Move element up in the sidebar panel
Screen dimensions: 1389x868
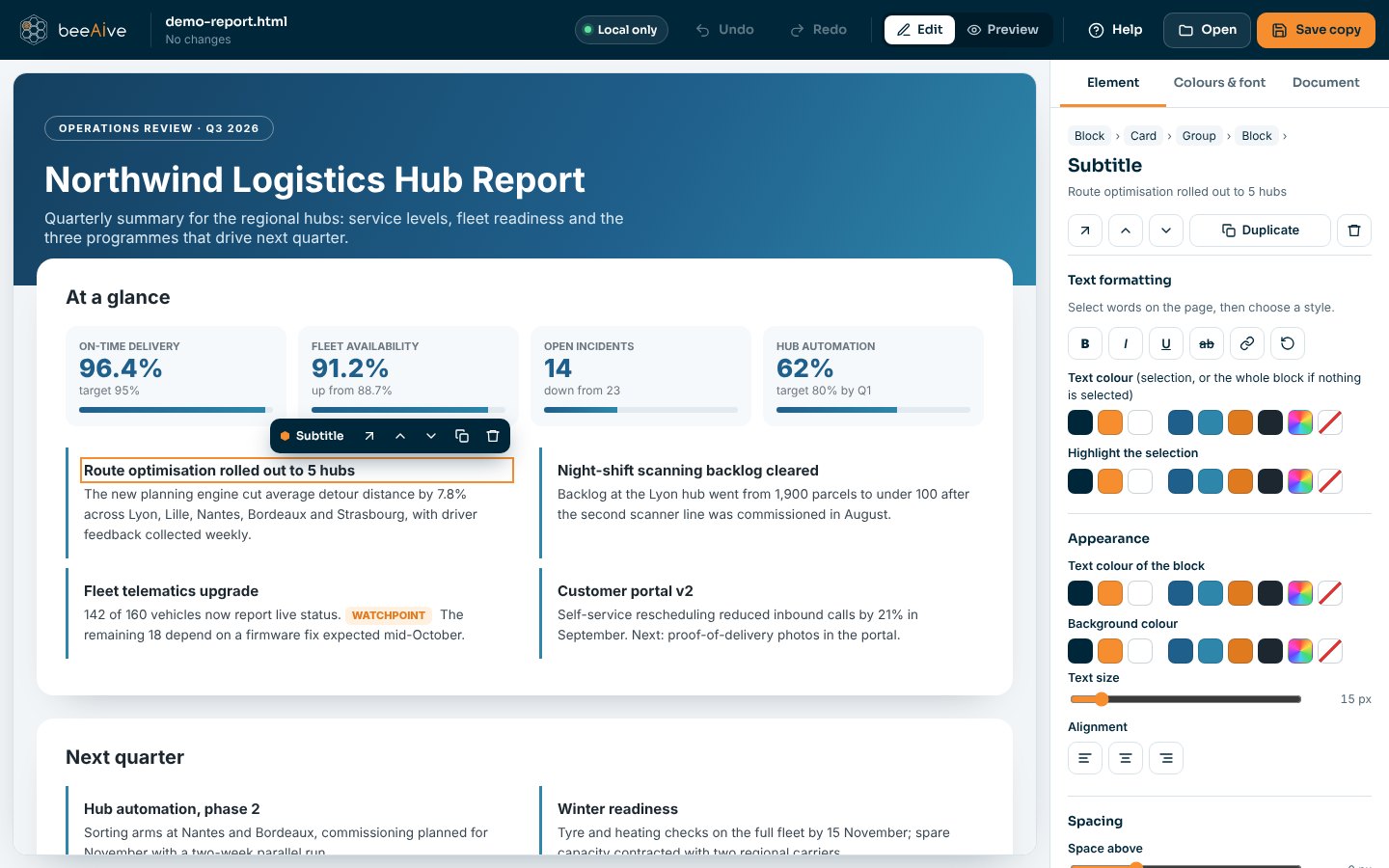click(x=1126, y=231)
